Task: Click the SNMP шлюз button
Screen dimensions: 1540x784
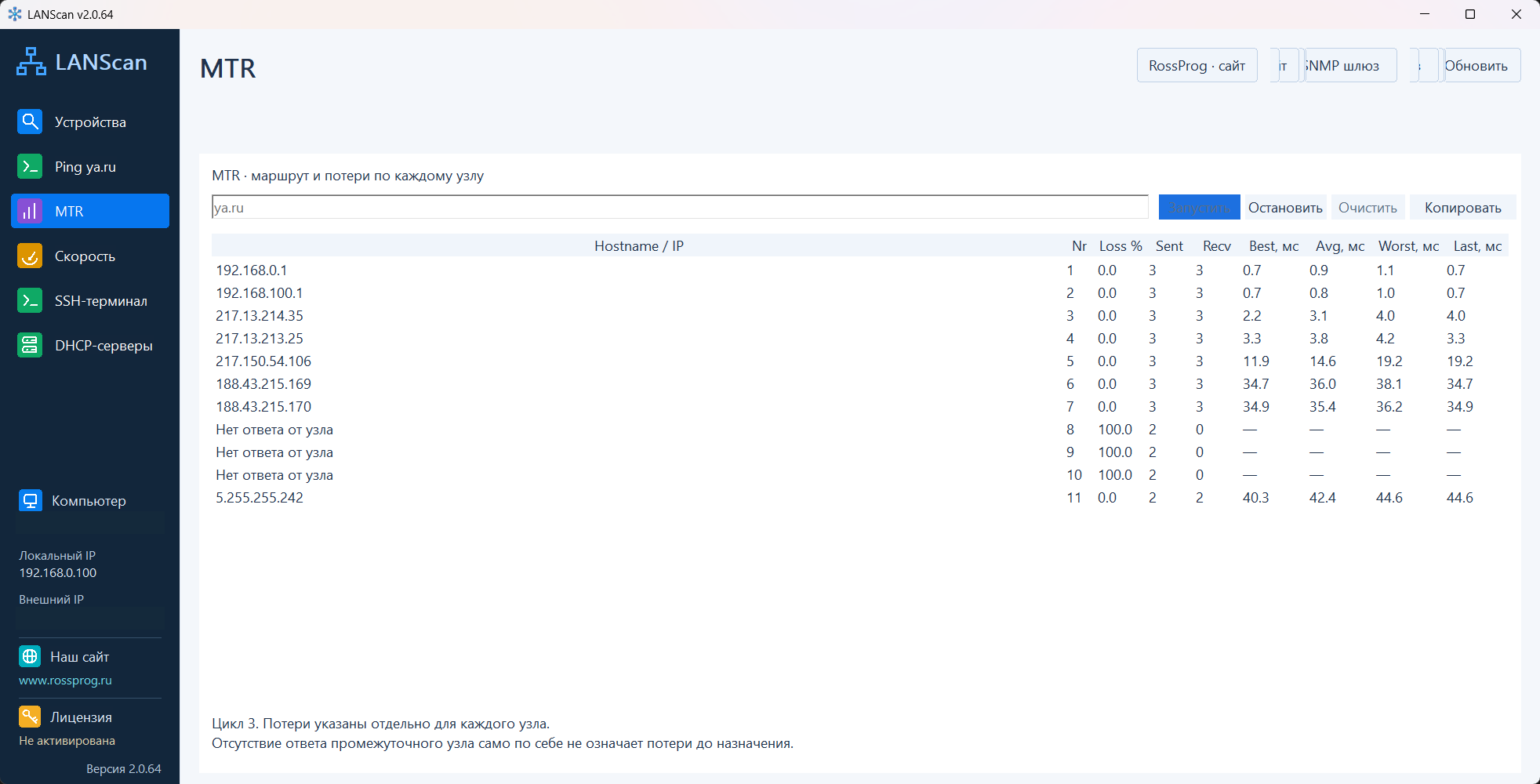Action: pyautogui.click(x=1350, y=65)
